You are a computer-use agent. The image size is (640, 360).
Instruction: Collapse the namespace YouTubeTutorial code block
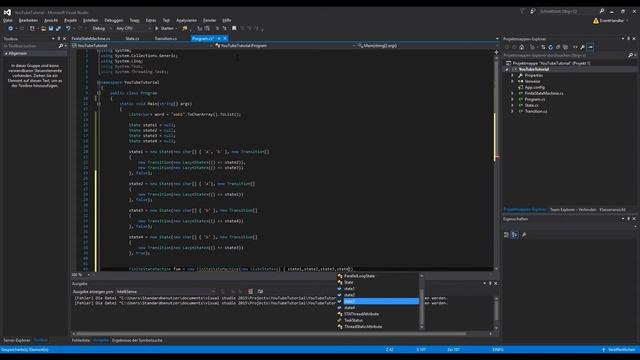pyautogui.click(x=98, y=82)
